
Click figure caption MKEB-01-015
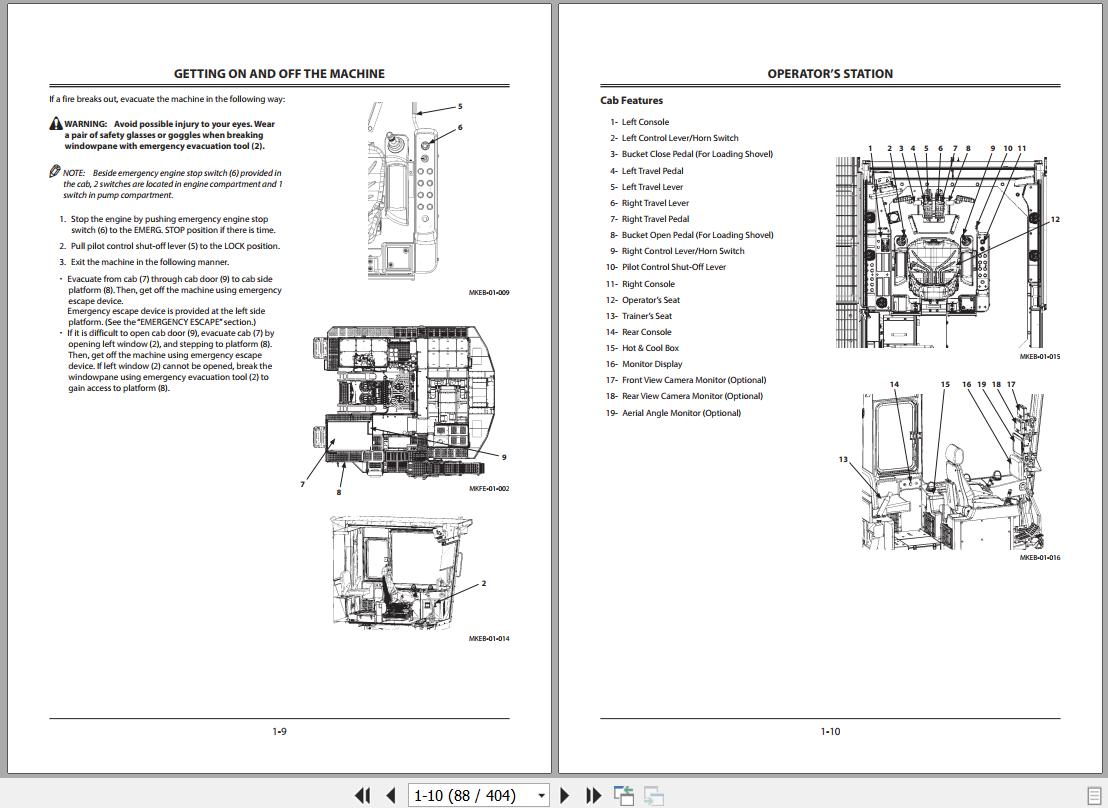1039,357
